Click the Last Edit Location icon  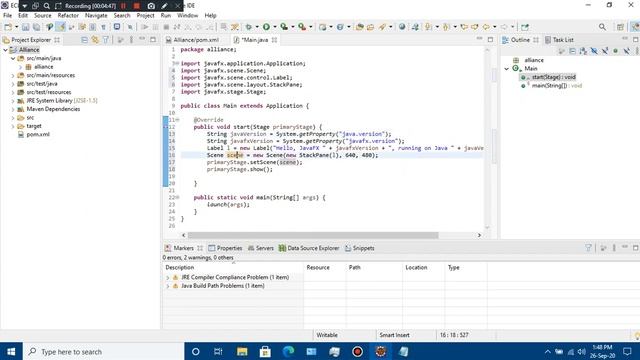464,27
